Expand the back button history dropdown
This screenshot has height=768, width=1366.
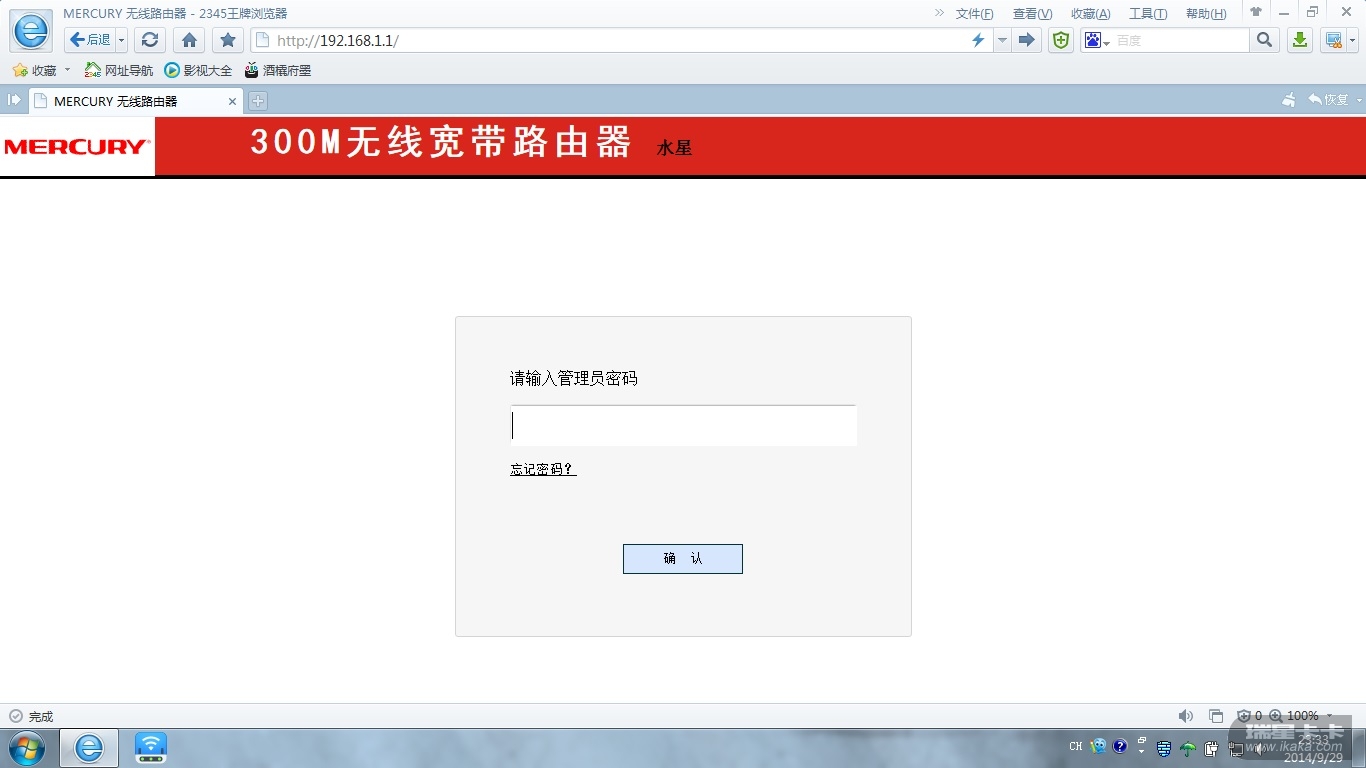122,40
